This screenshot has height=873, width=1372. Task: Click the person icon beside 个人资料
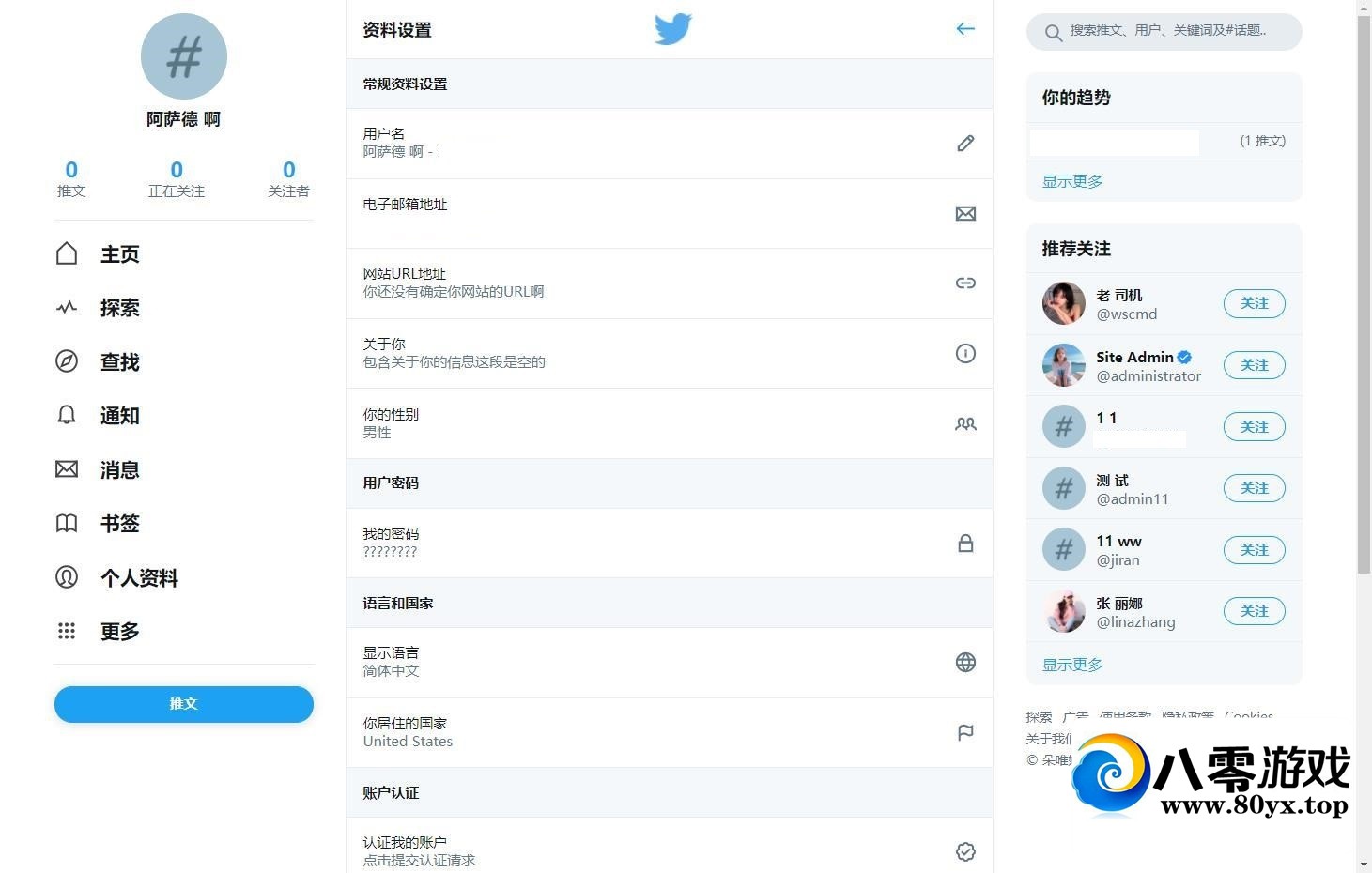click(67, 577)
